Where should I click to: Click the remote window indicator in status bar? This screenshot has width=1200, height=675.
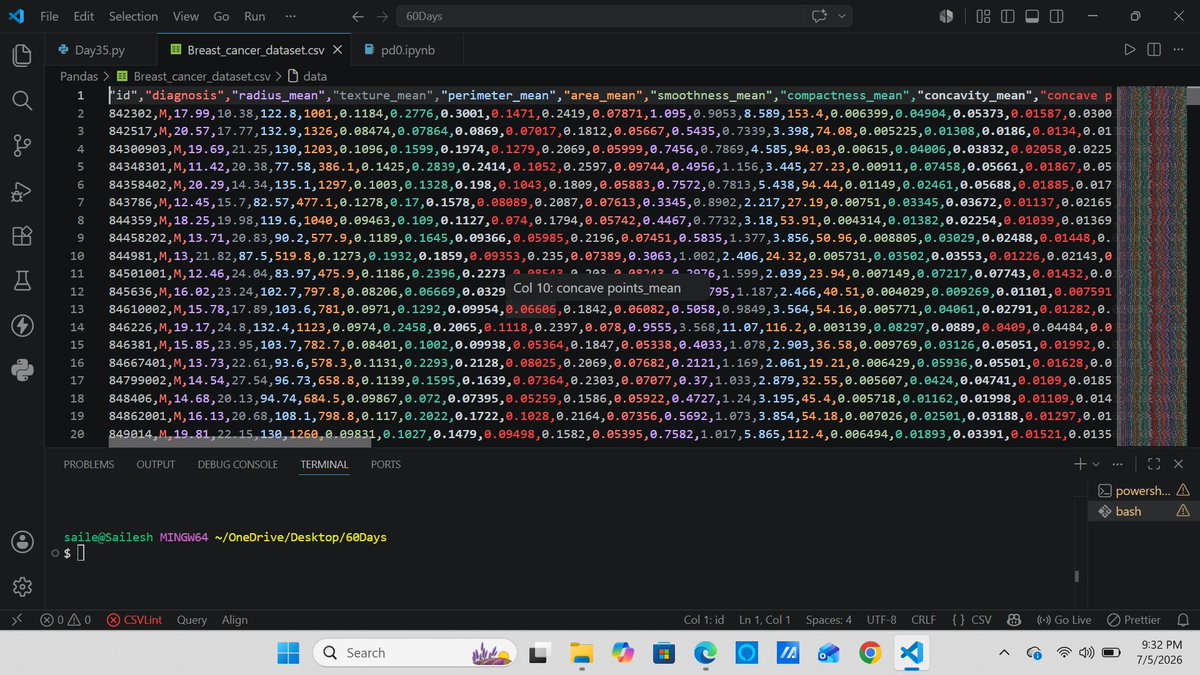(x=16, y=620)
